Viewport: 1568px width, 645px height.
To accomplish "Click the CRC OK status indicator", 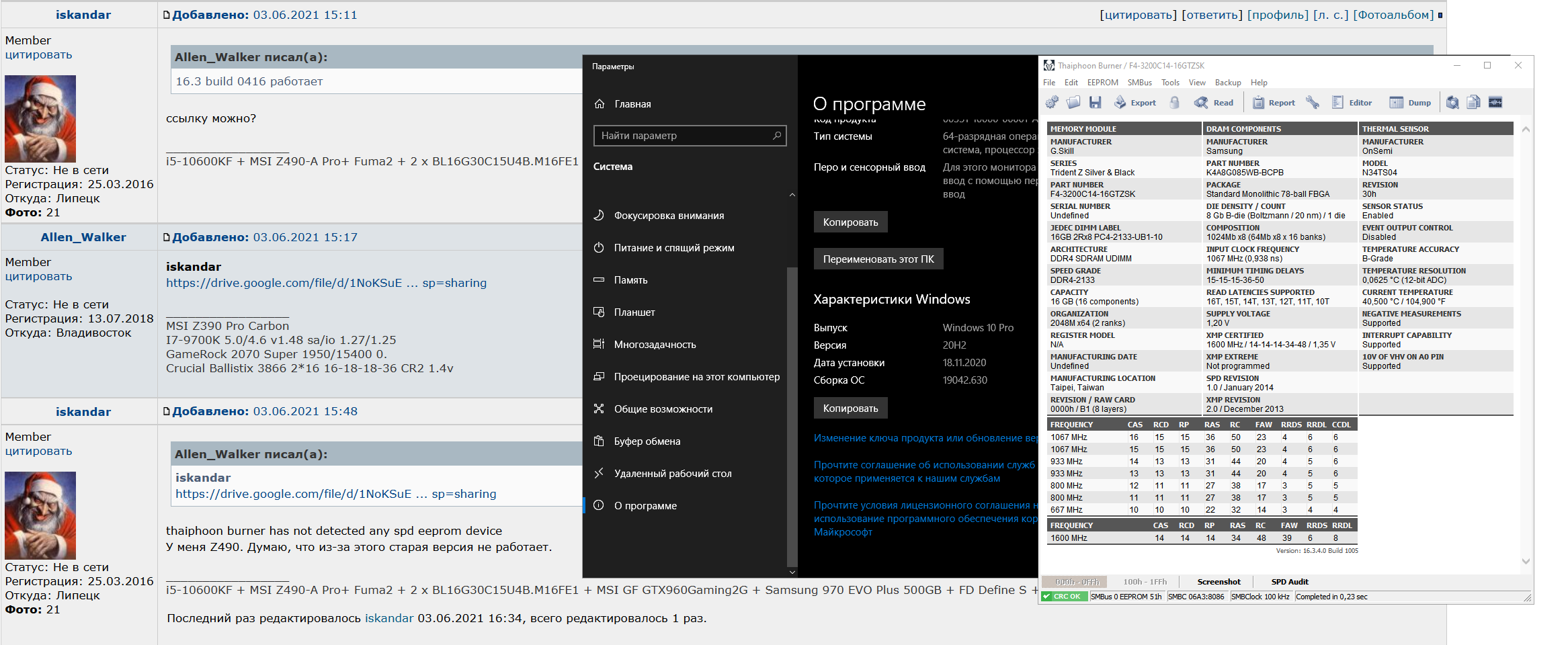I will (1064, 597).
